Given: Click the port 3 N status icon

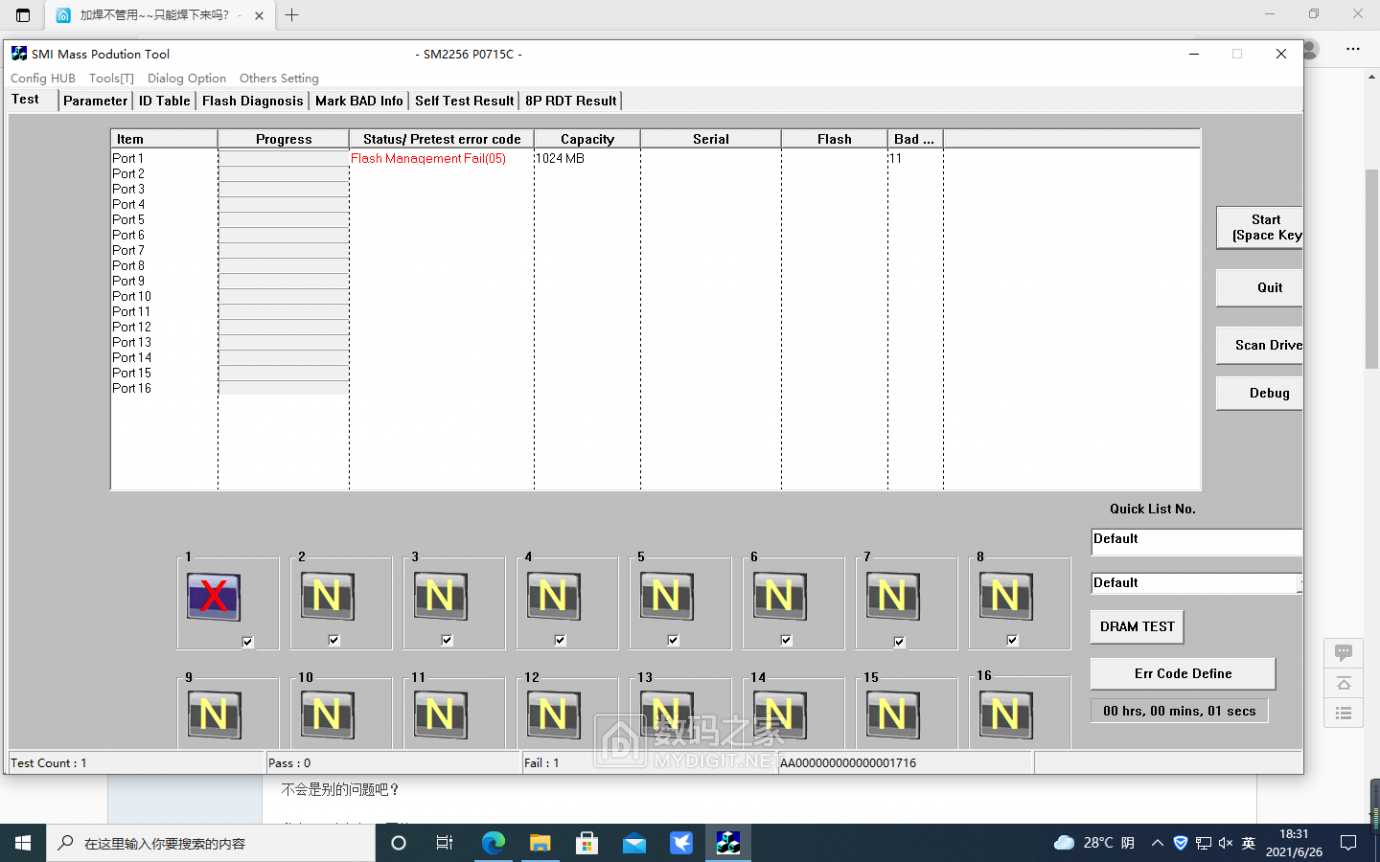Looking at the screenshot, I should click(440, 597).
